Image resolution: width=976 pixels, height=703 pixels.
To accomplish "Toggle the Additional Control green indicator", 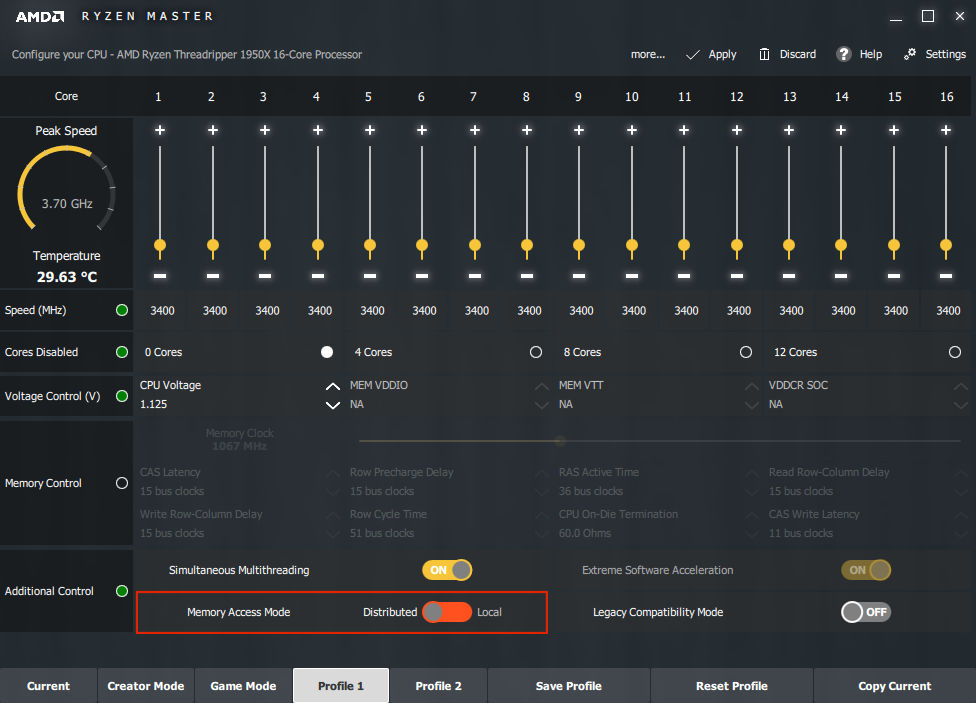I will point(122,591).
